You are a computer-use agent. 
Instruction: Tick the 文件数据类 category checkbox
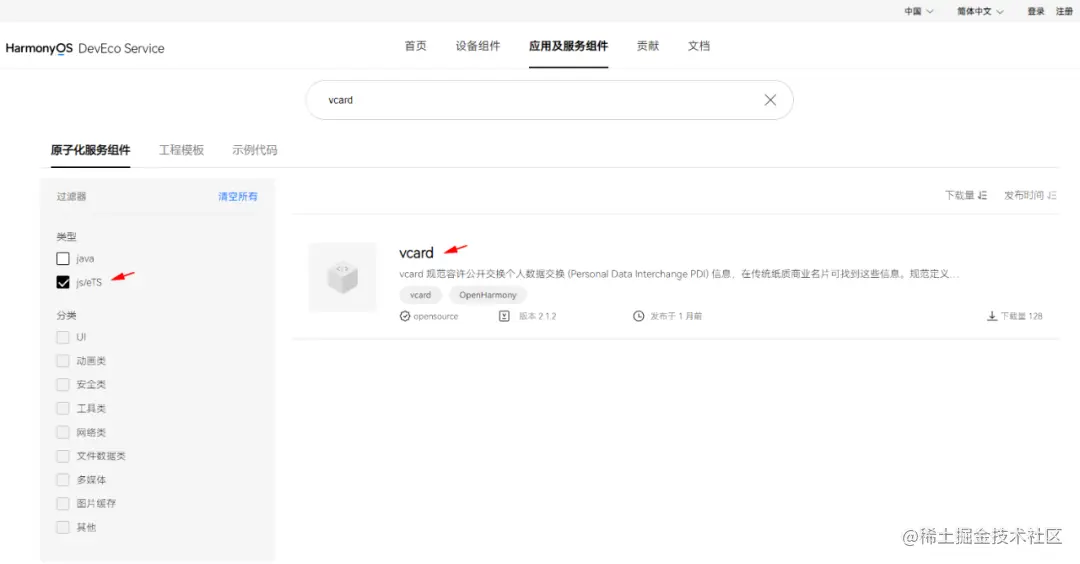[x=63, y=456]
